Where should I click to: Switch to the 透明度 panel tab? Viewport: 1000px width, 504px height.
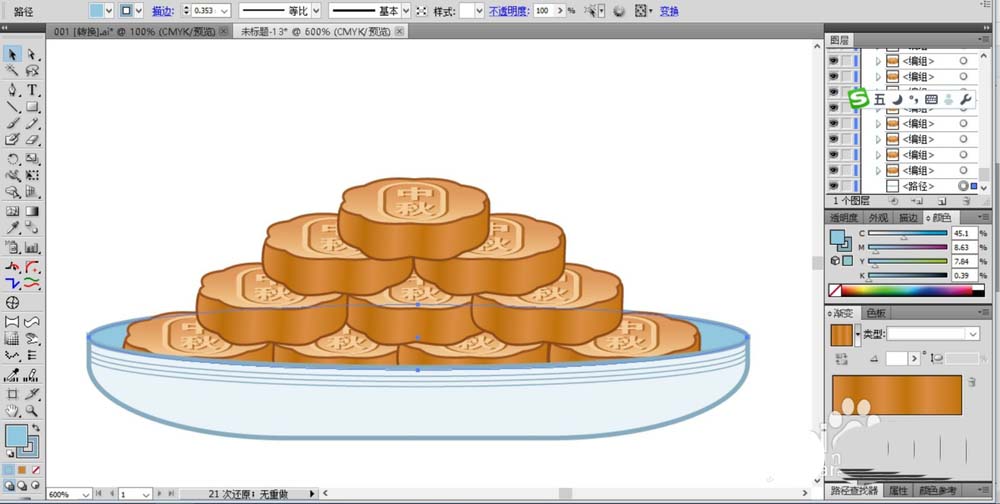pyautogui.click(x=844, y=218)
